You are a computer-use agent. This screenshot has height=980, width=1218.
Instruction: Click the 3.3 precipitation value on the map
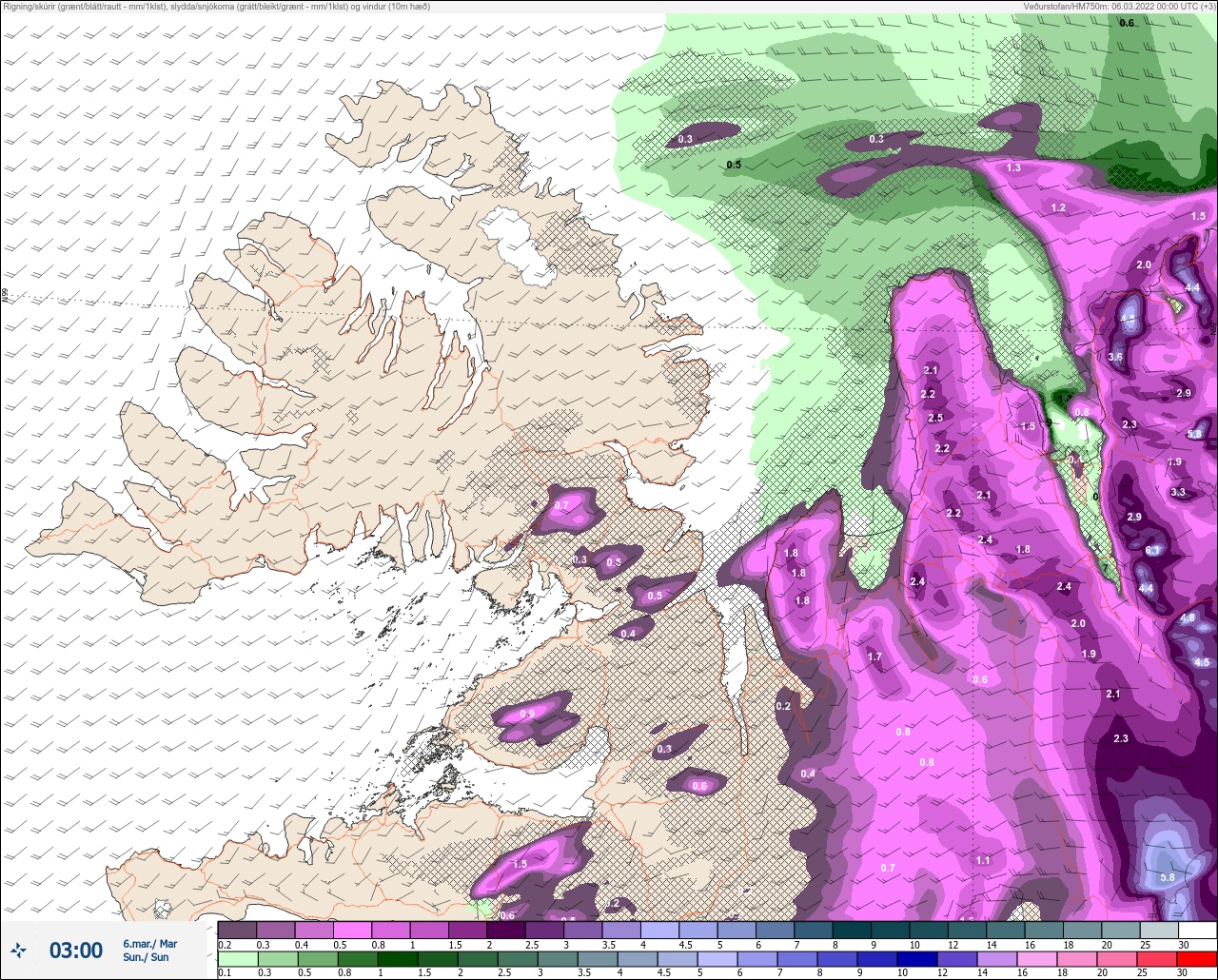pos(1178,492)
